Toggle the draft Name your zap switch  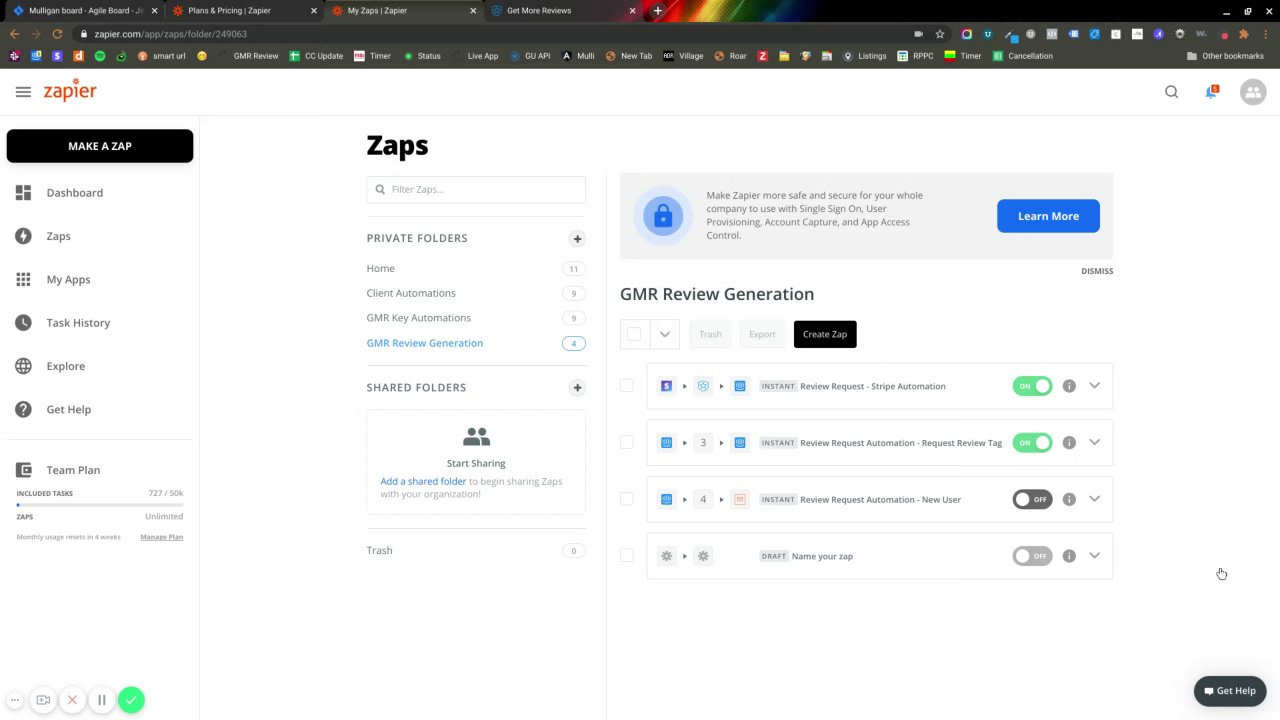coord(1032,556)
